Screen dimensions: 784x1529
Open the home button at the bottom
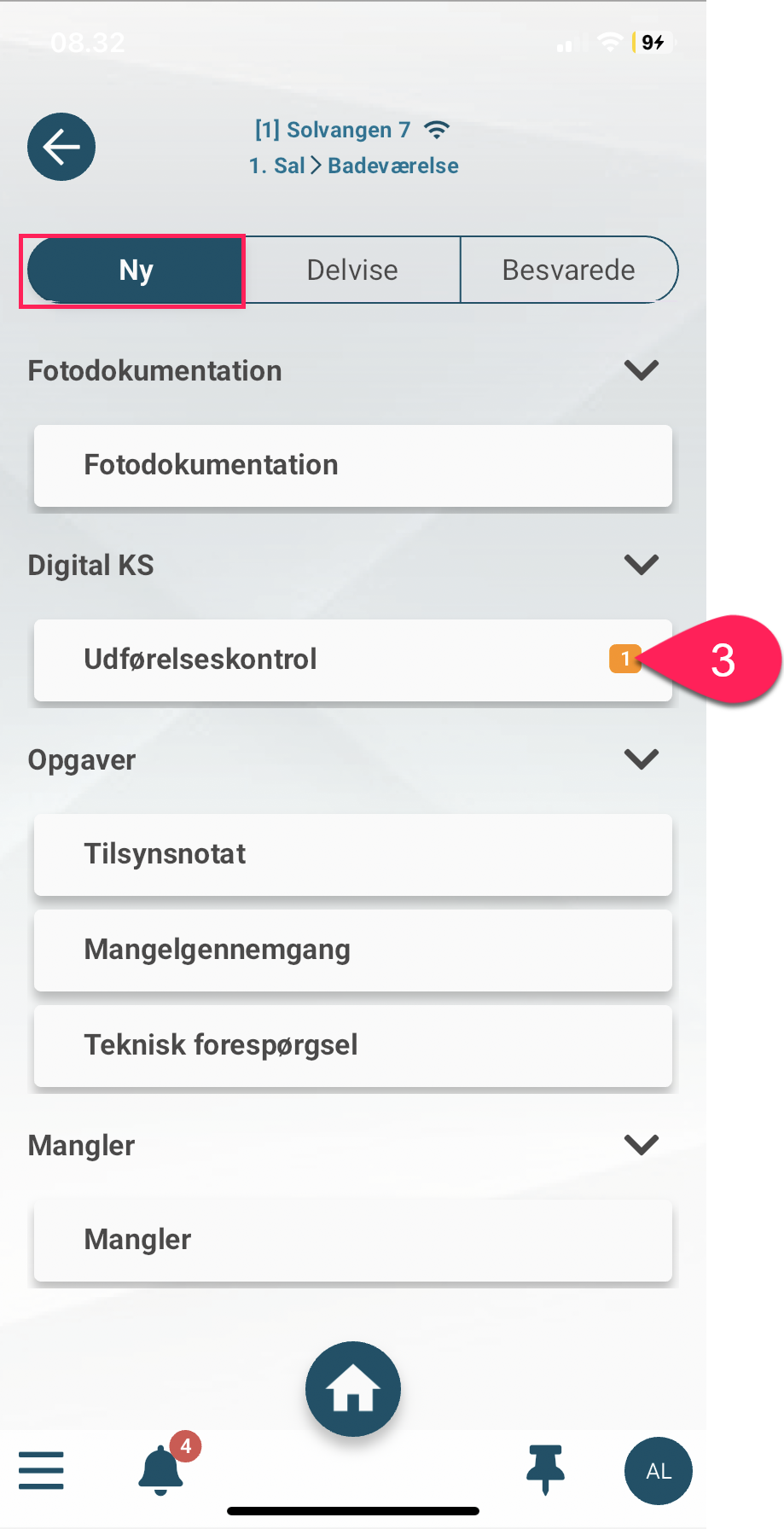pyautogui.click(x=353, y=1389)
